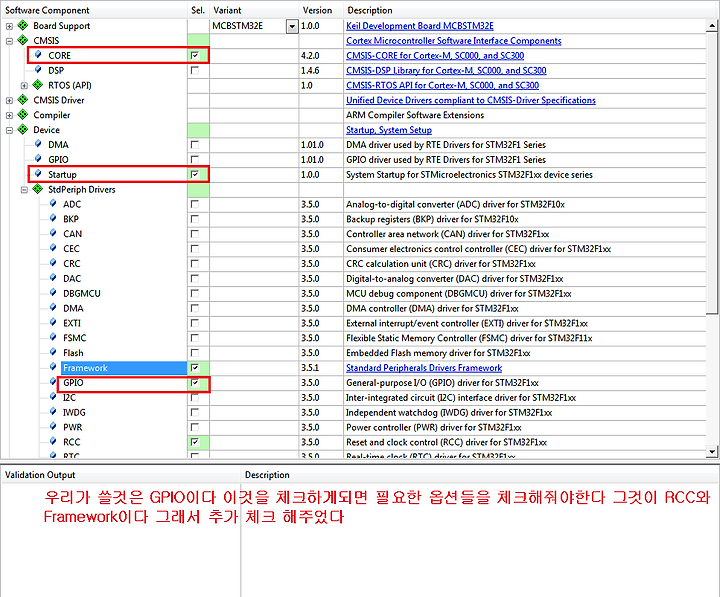Viewport: 720px width, 597px height.
Task: Open the MCBSTM32E variant dropdown
Action: tap(292, 26)
